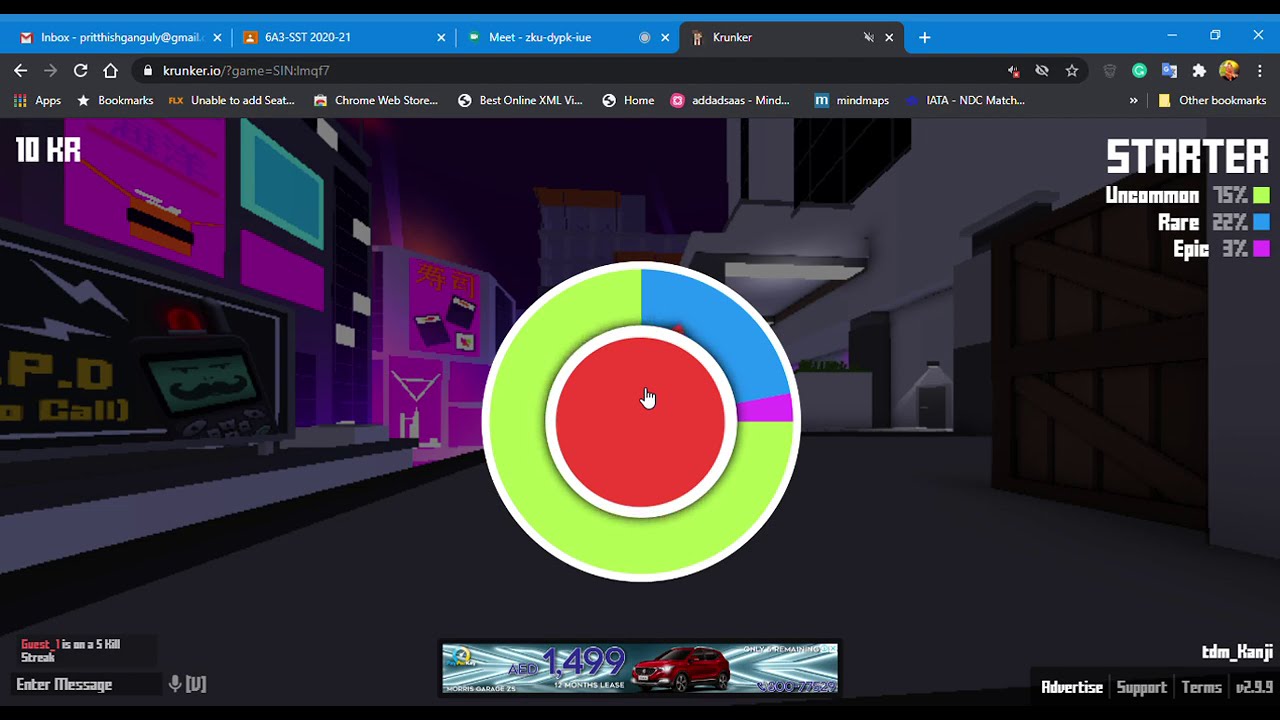This screenshot has width=1280, height=720.
Task: Close the 6A3-SST 2020-21 tab
Action: click(x=441, y=37)
